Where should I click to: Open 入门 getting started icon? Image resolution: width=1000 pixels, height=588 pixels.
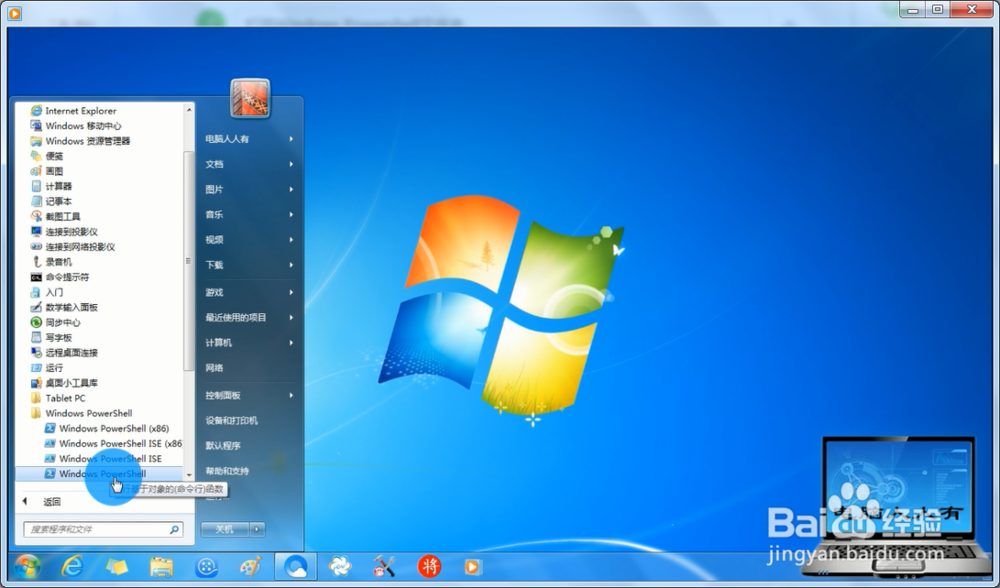(36, 292)
